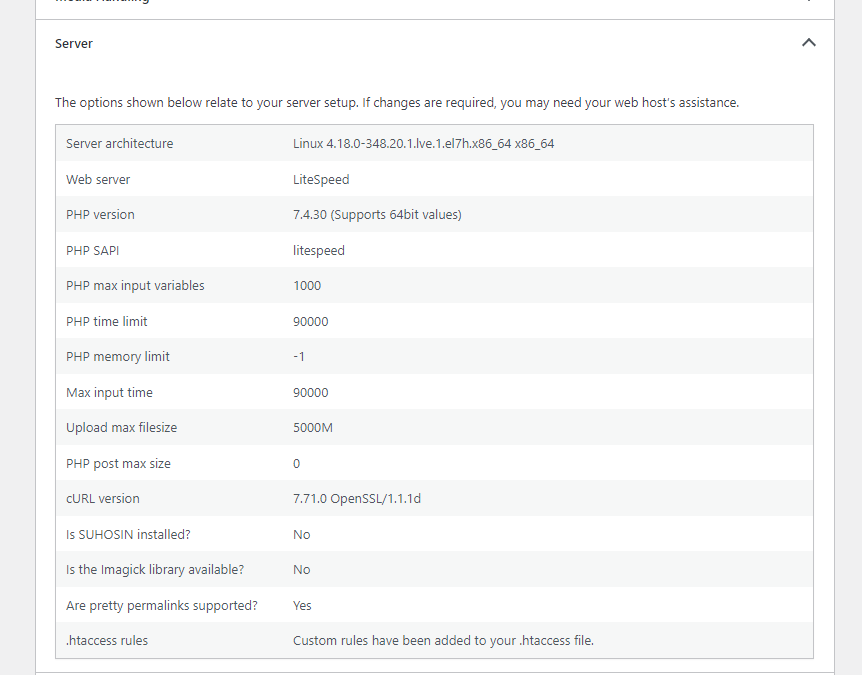Select the Is SUHOSIN installed row label
The width and height of the screenshot is (862, 675).
(128, 534)
